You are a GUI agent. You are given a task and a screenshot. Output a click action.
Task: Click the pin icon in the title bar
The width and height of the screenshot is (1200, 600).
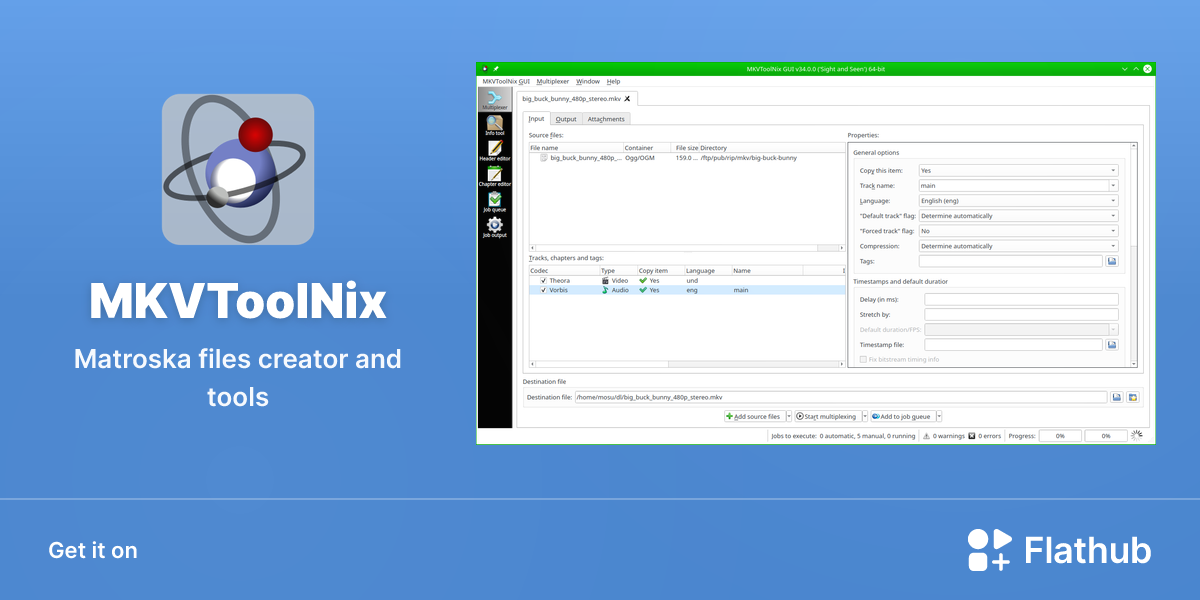pyautogui.click(x=496, y=68)
